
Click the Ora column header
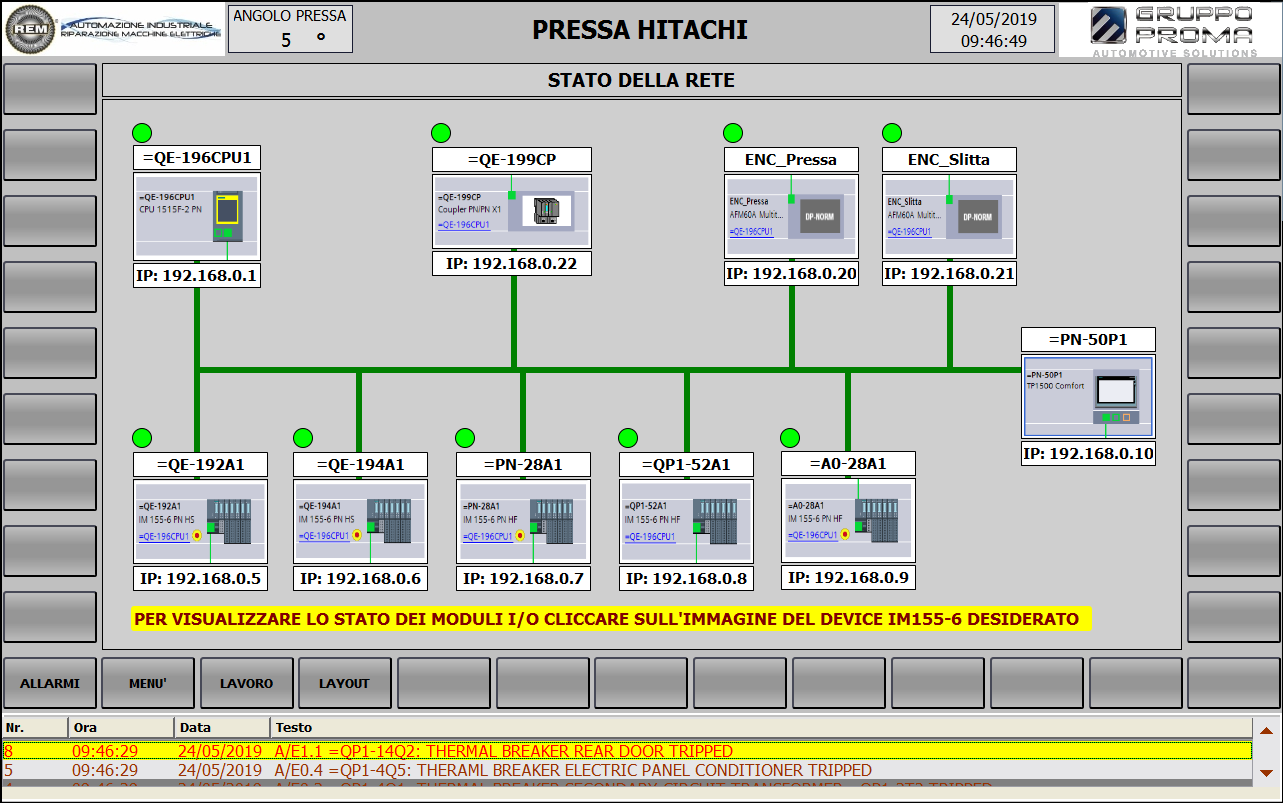pos(121,728)
